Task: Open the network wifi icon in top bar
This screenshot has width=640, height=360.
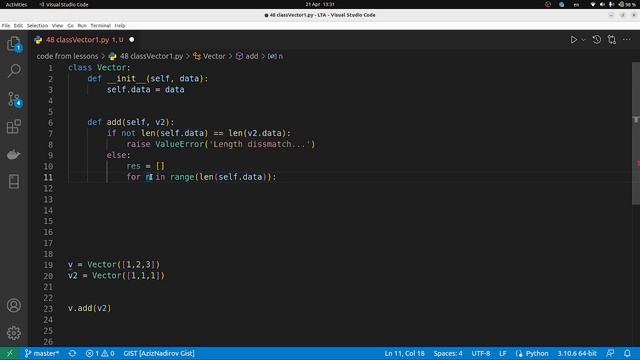Action: (593, 4)
